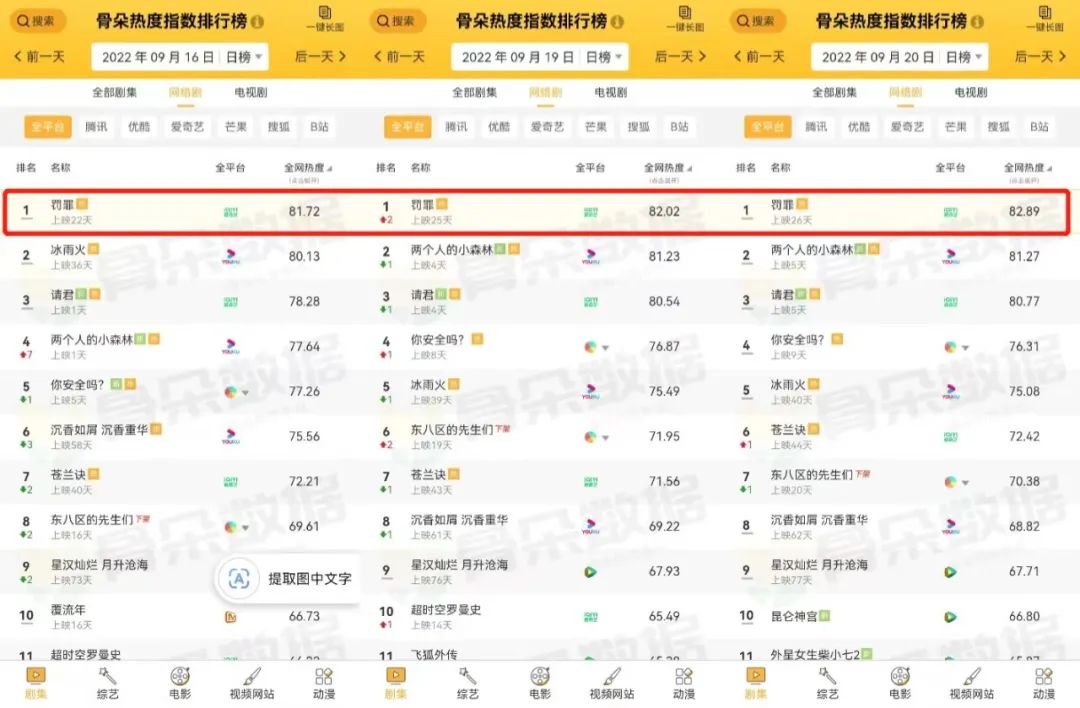Image resolution: width=1080 pixels, height=708 pixels.
Task: Tap the search icon in the Sept 16 panel
Action: (37, 21)
